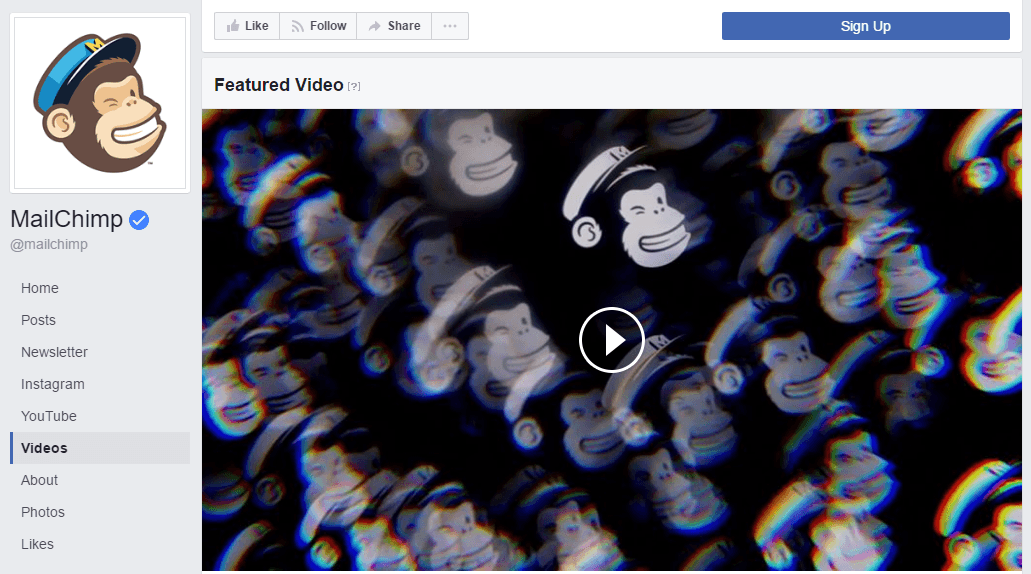
Task: Click the blue Sign Up button
Action: pyautogui.click(x=865, y=26)
